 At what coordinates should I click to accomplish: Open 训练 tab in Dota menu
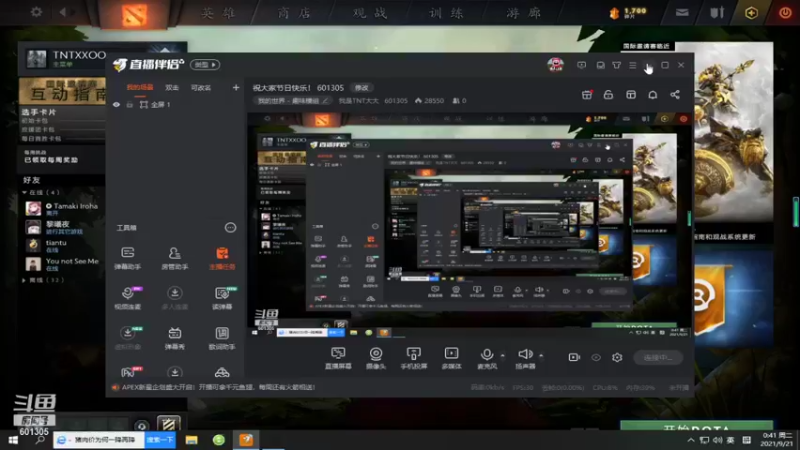tap(446, 13)
